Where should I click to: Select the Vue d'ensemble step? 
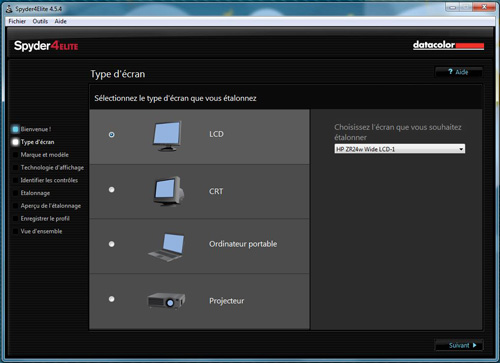tap(41, 231)
